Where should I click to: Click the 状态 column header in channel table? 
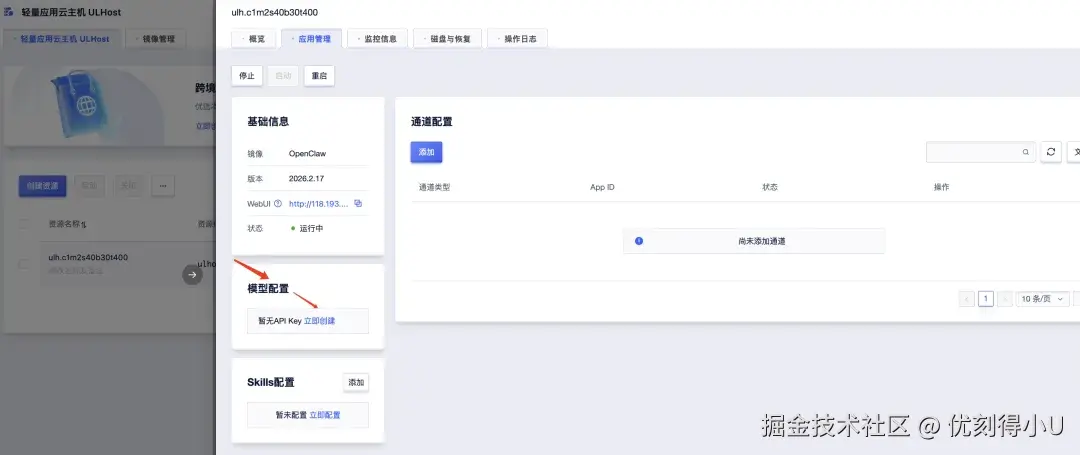[770, 187]
